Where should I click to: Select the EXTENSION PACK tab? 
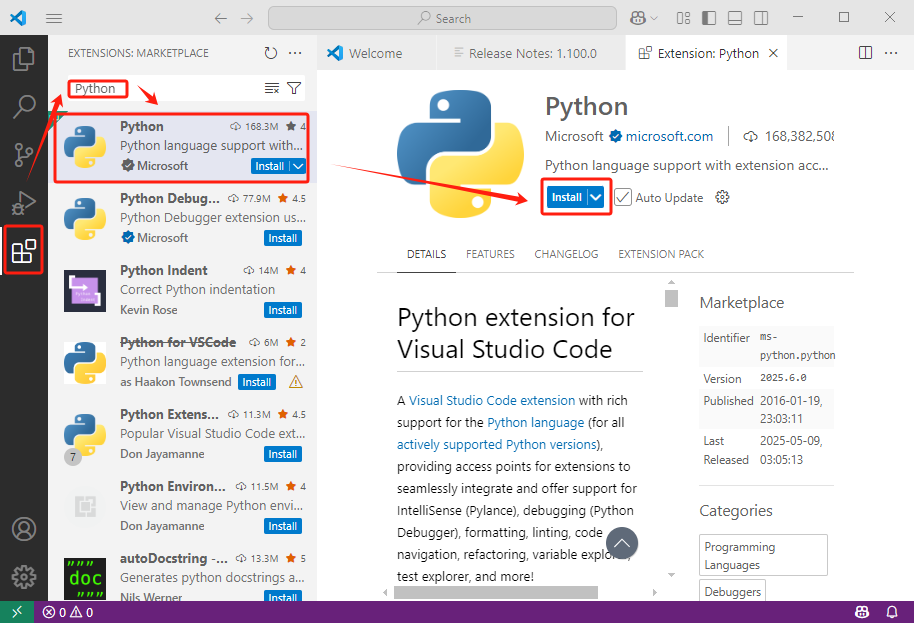[x=661, y=254]
